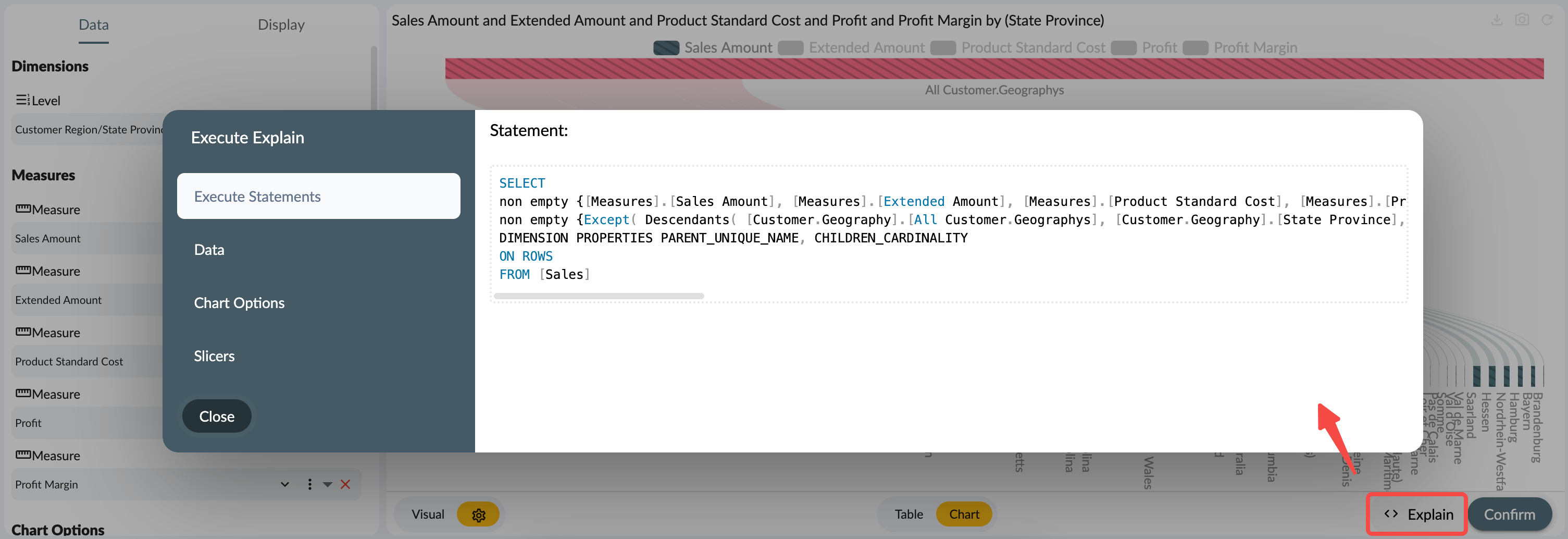
Task: Click the chart title text
Action: [x=748, y=21]
